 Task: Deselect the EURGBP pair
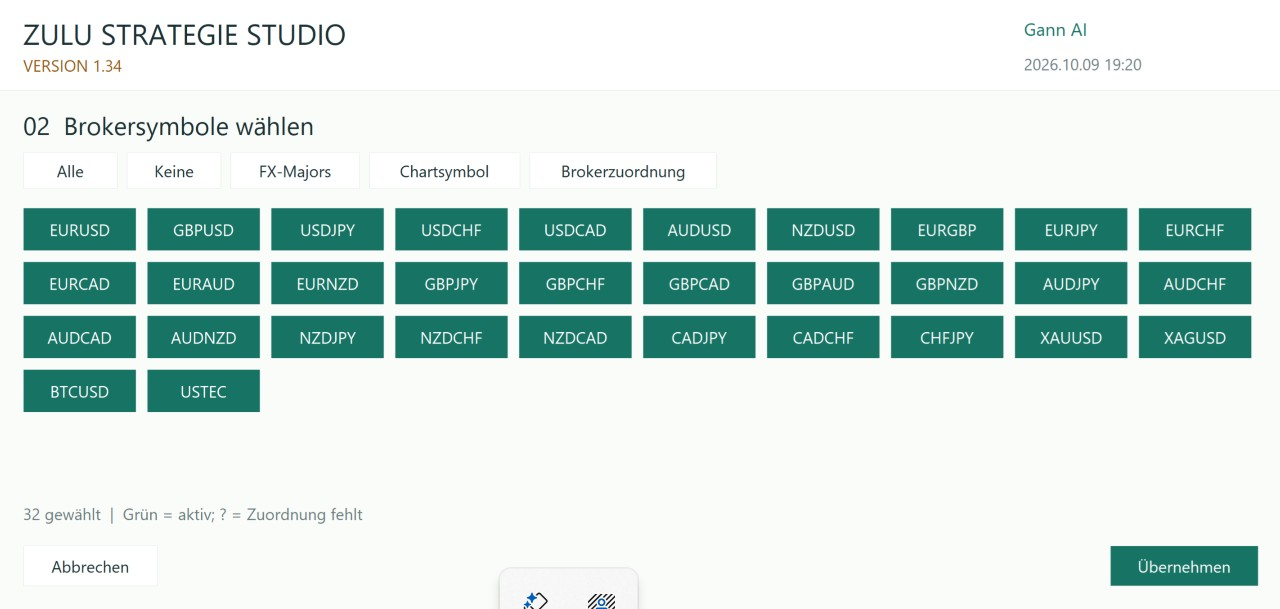(x=948, y=230)
